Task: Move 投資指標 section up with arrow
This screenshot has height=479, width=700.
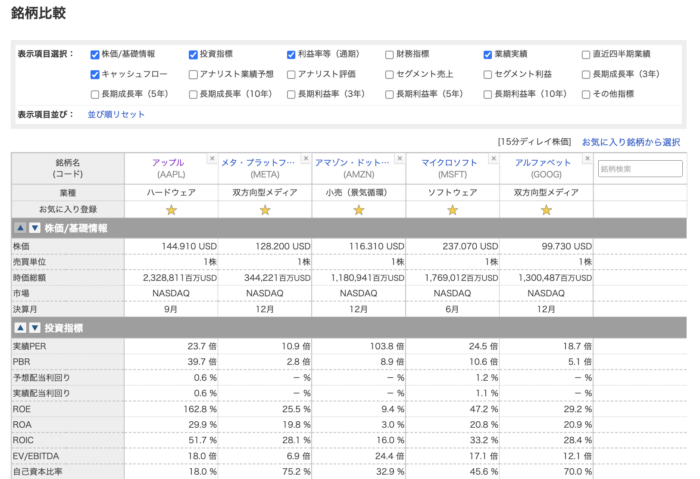Action: (20, 328)
